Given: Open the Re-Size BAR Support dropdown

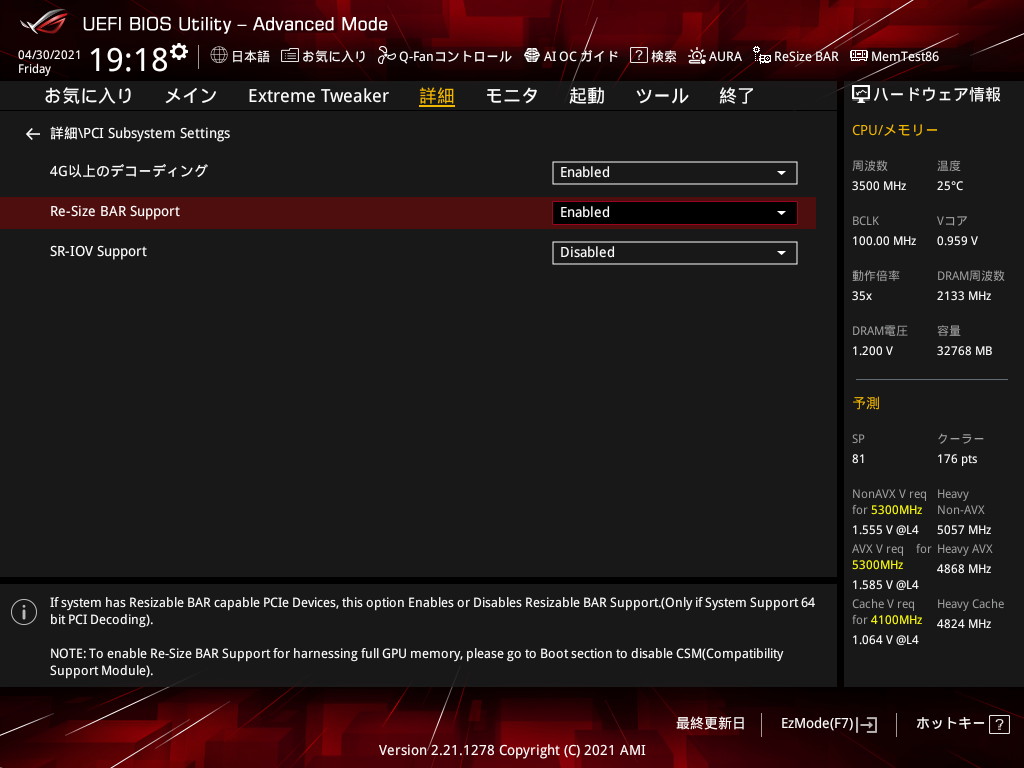Looking at the screenshot, I should pyautogui.click(x=675, y=213).
